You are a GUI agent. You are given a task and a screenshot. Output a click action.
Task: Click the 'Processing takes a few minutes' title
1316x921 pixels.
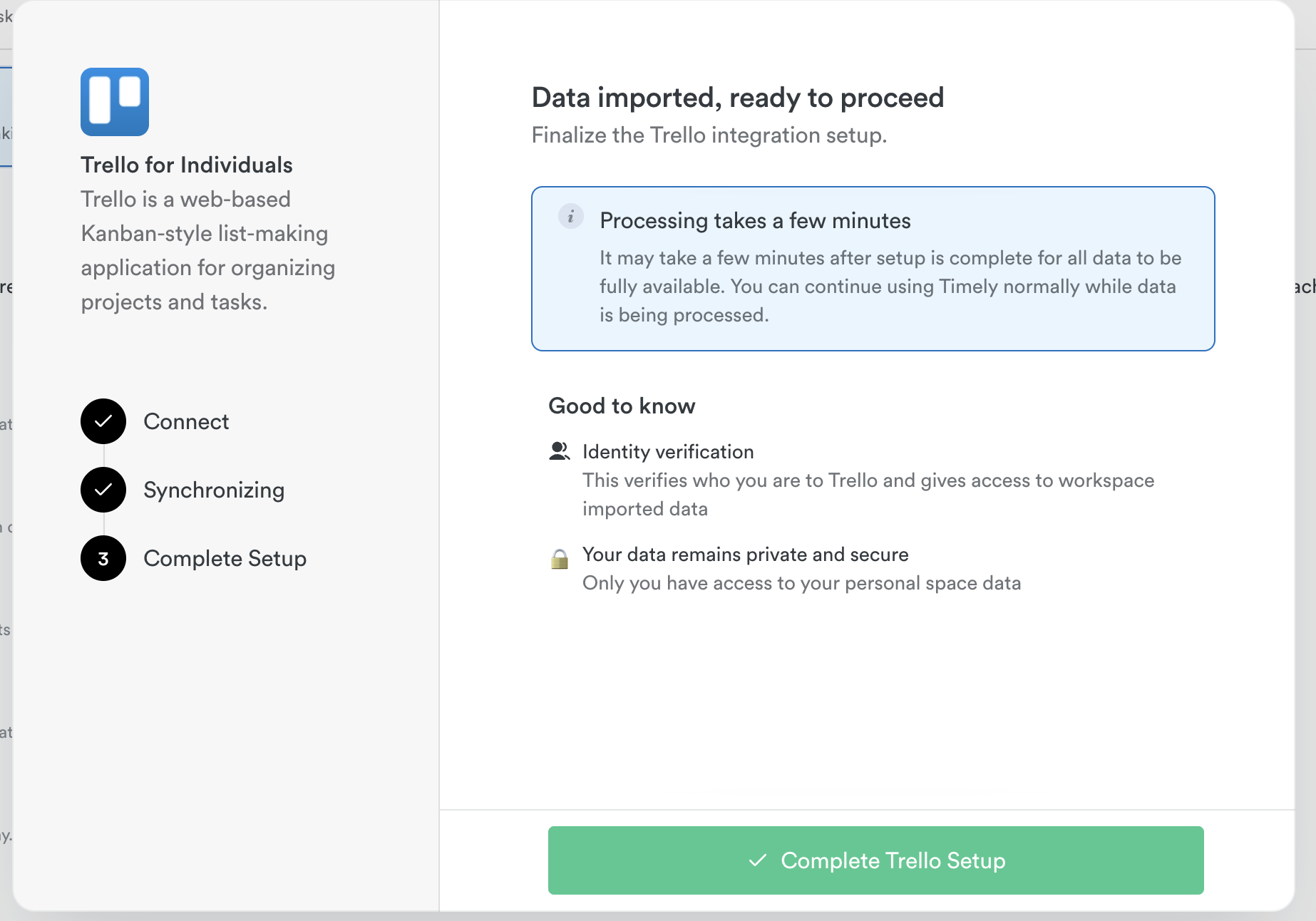(755, 221)
